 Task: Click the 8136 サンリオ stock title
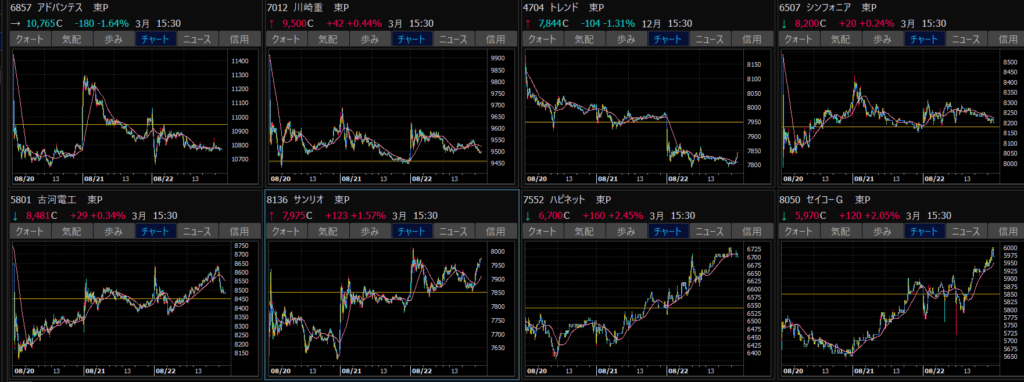click(296, 199)
